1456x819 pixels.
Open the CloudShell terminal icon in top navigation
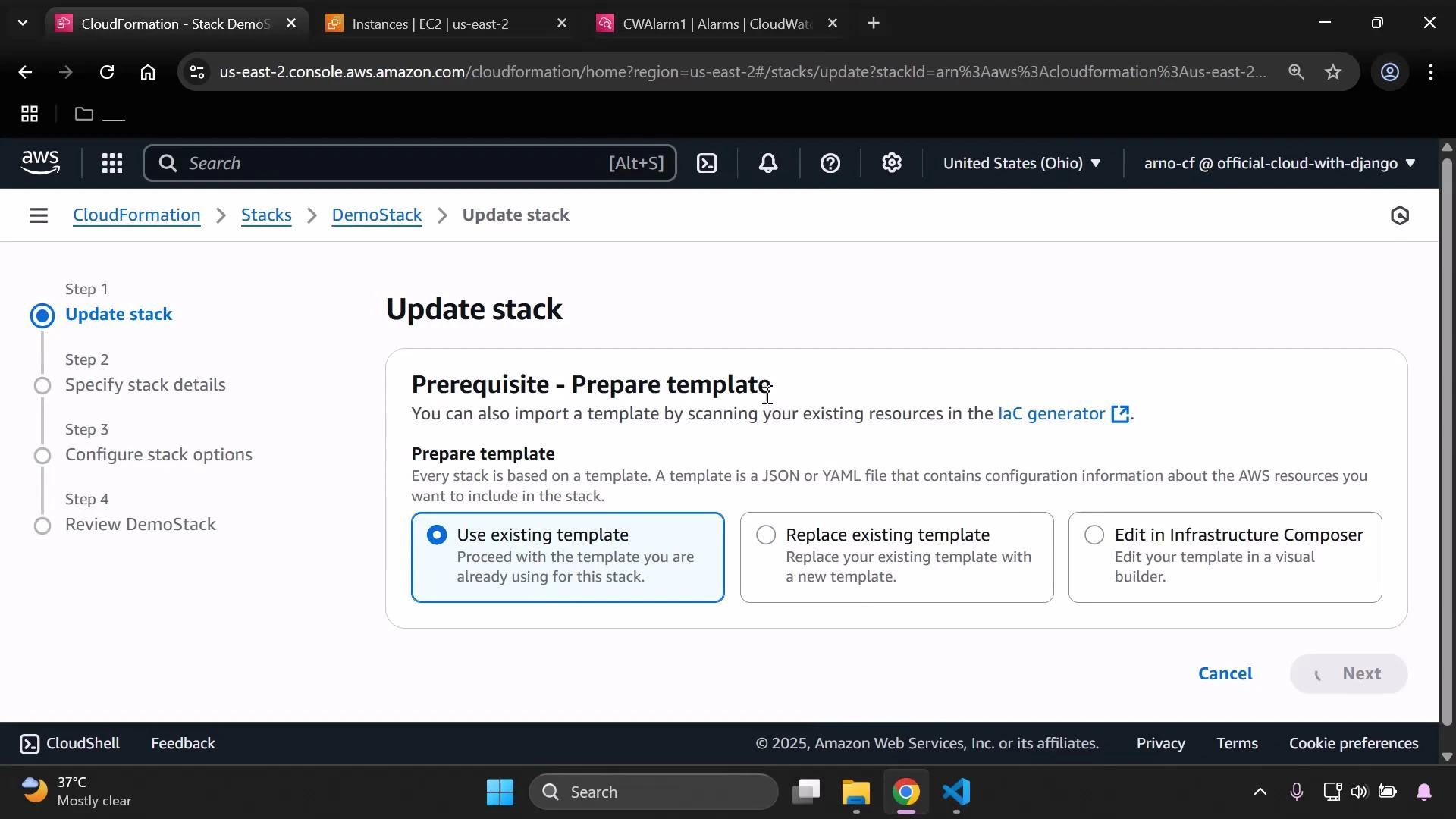tap(707, 162)
